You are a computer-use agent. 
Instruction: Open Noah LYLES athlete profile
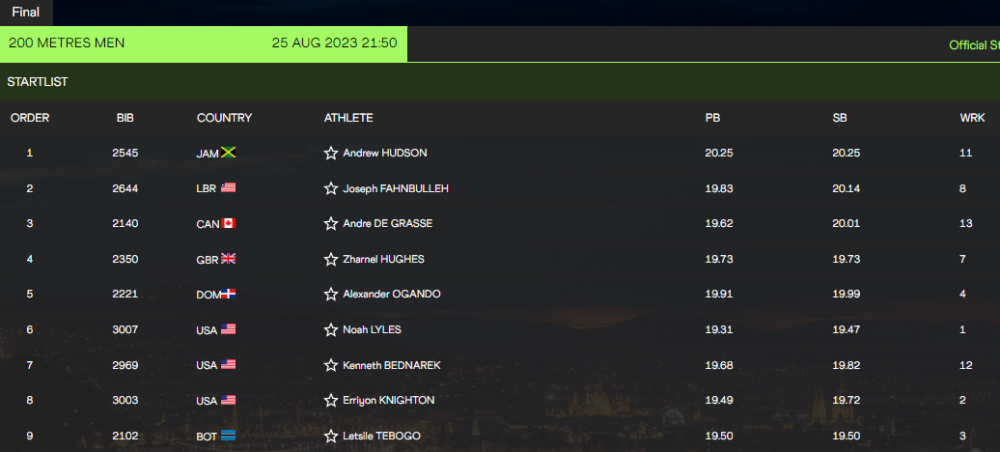[x=372, y=330]
